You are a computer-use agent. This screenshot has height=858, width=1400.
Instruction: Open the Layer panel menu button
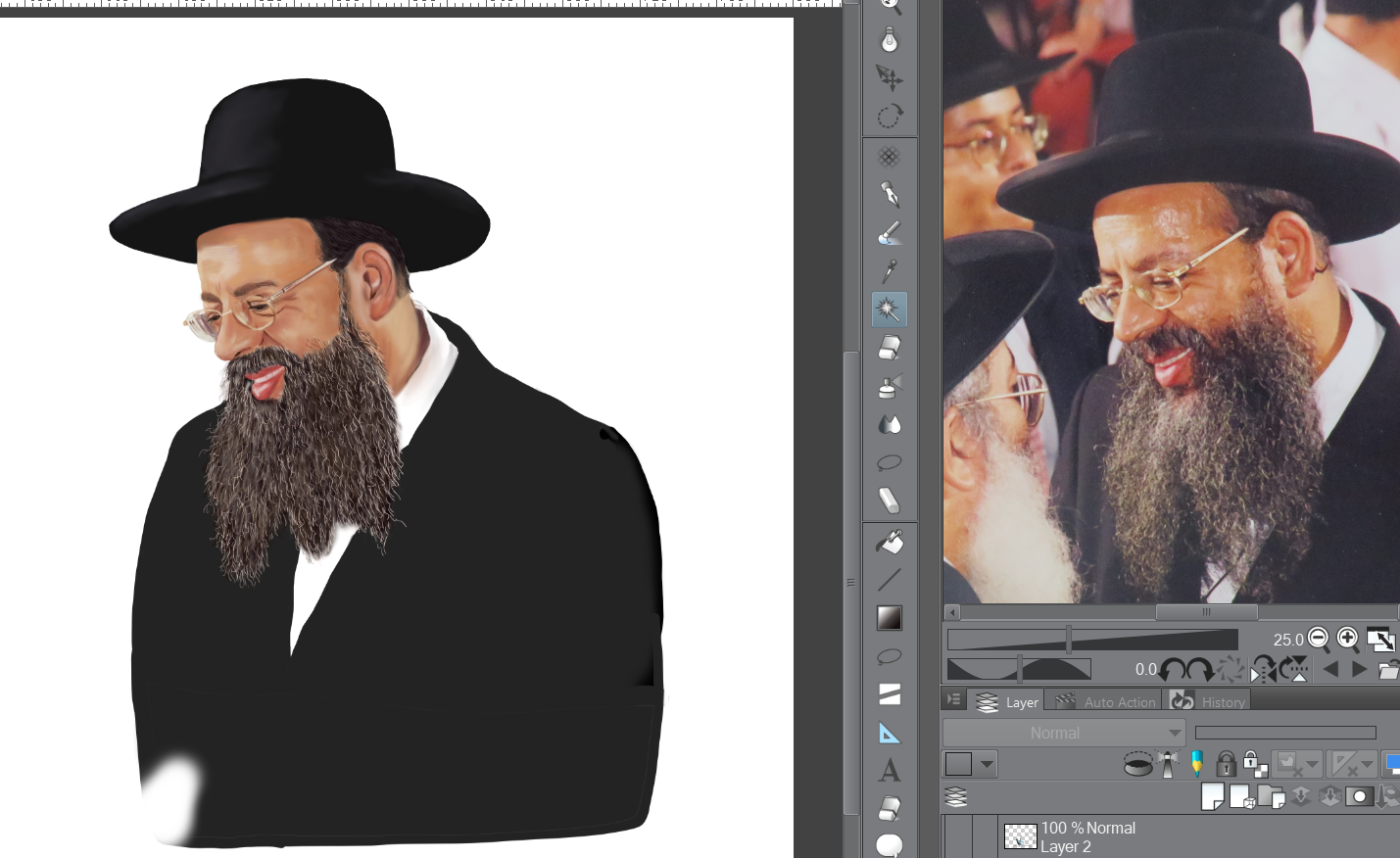point(953,700)
